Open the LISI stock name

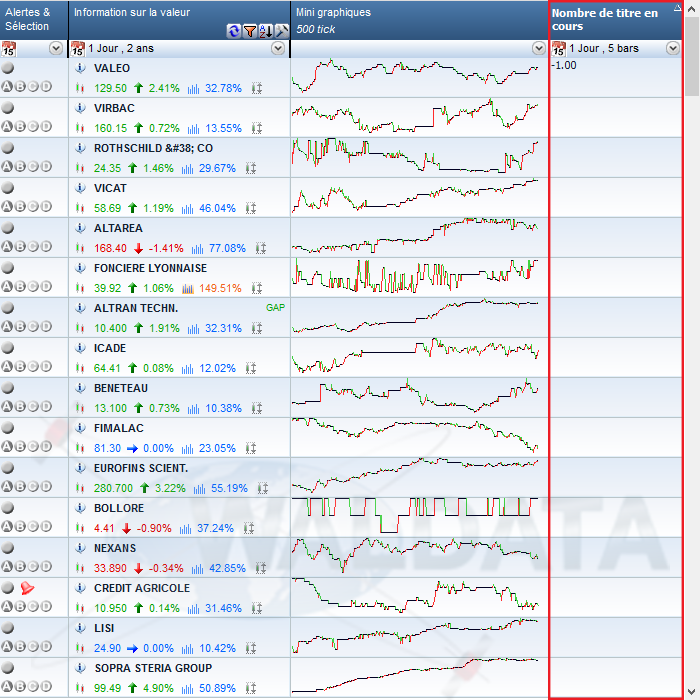[104, 628]
